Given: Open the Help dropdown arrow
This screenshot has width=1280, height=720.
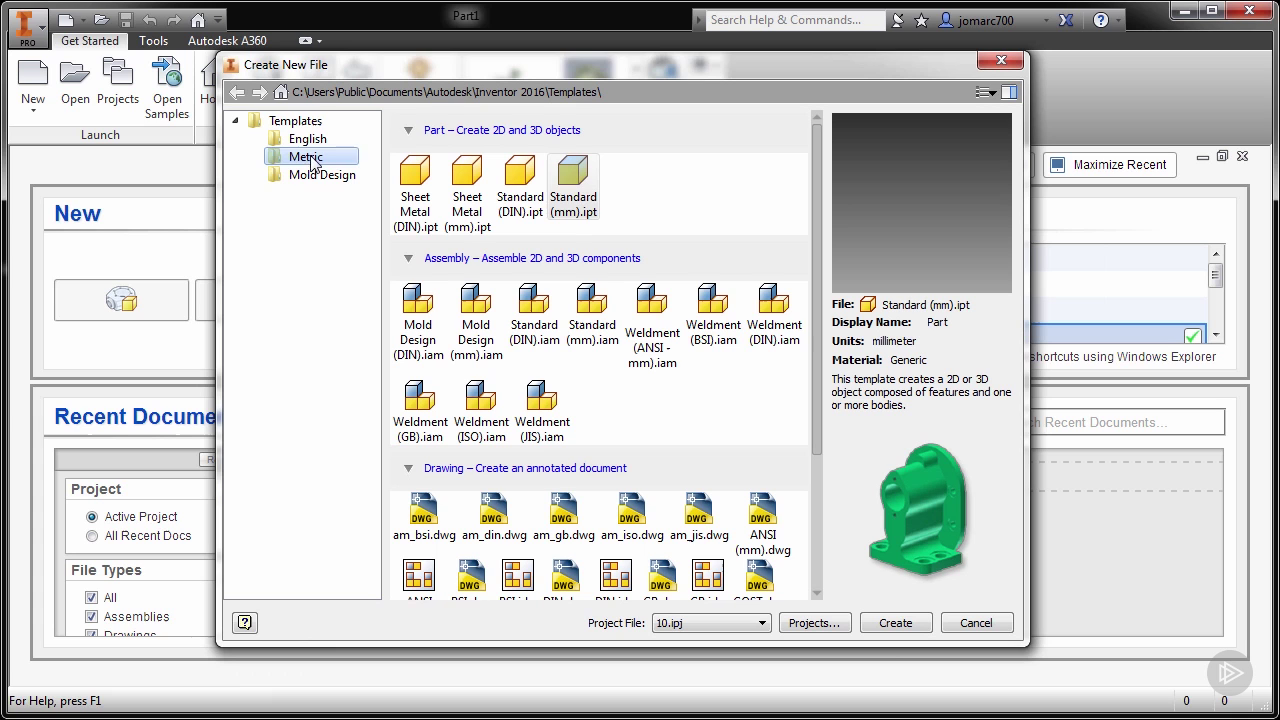Looking at the screenshot, I should point(1118,20).
